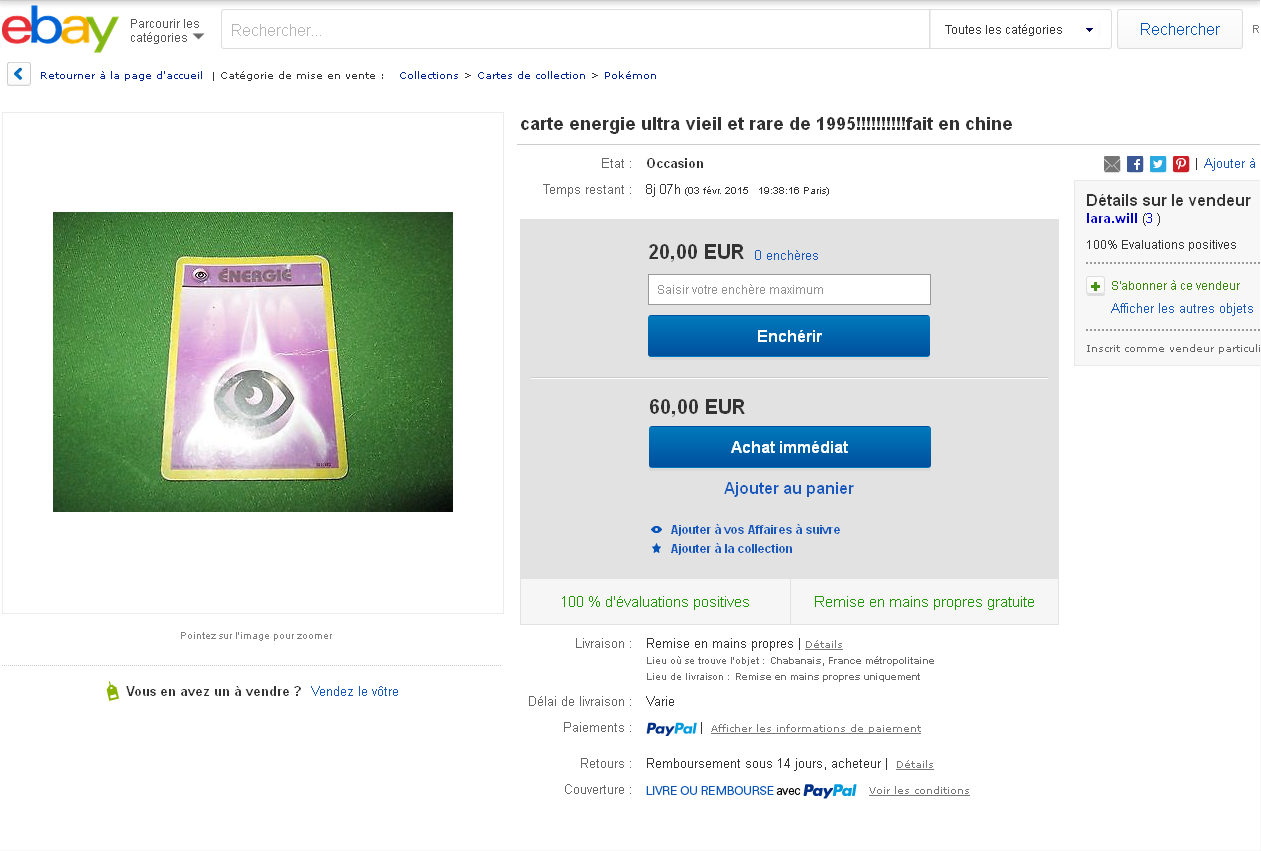Share listing on Pinterest

point(1181,164)
